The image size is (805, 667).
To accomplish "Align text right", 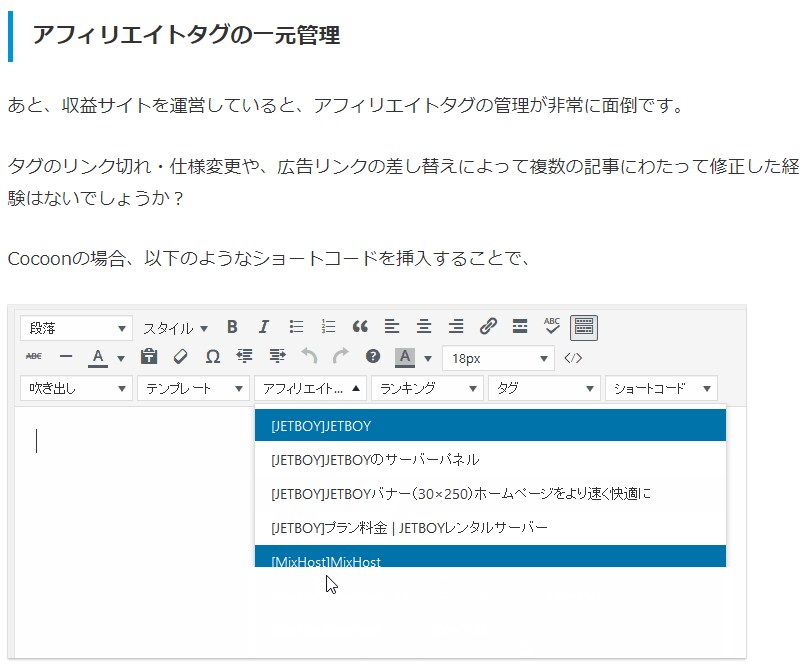I will click(x=456, y=327).
